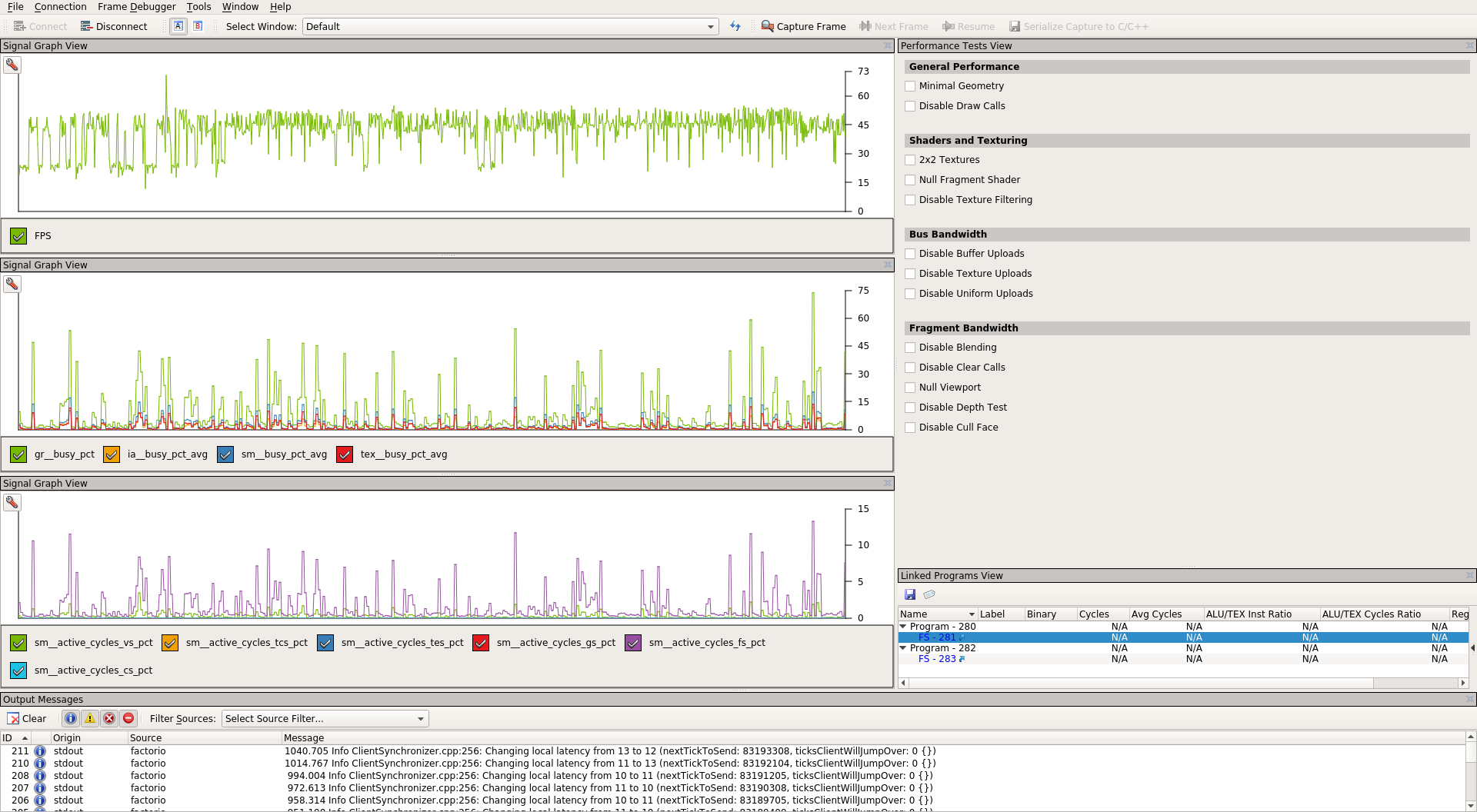
Task: Toggle gr__busy_pct green signal swatch
Action: pos(18,454)
